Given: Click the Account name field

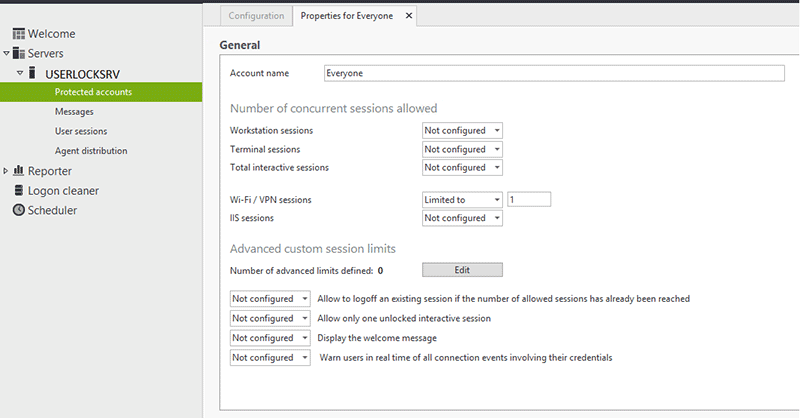Looking at the screenshot, I should pos(554,73).
